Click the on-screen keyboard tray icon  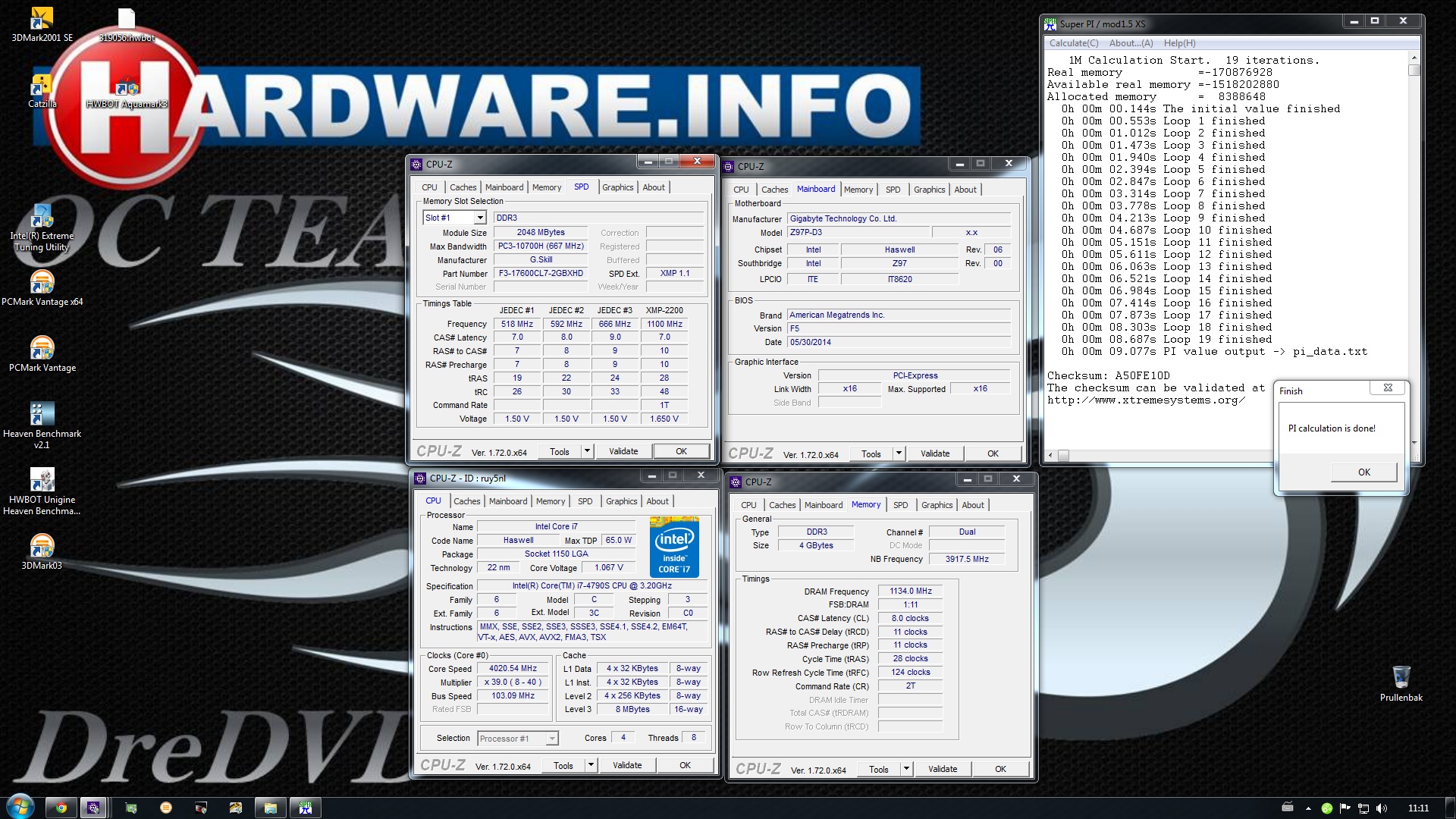pos(1288,808)
